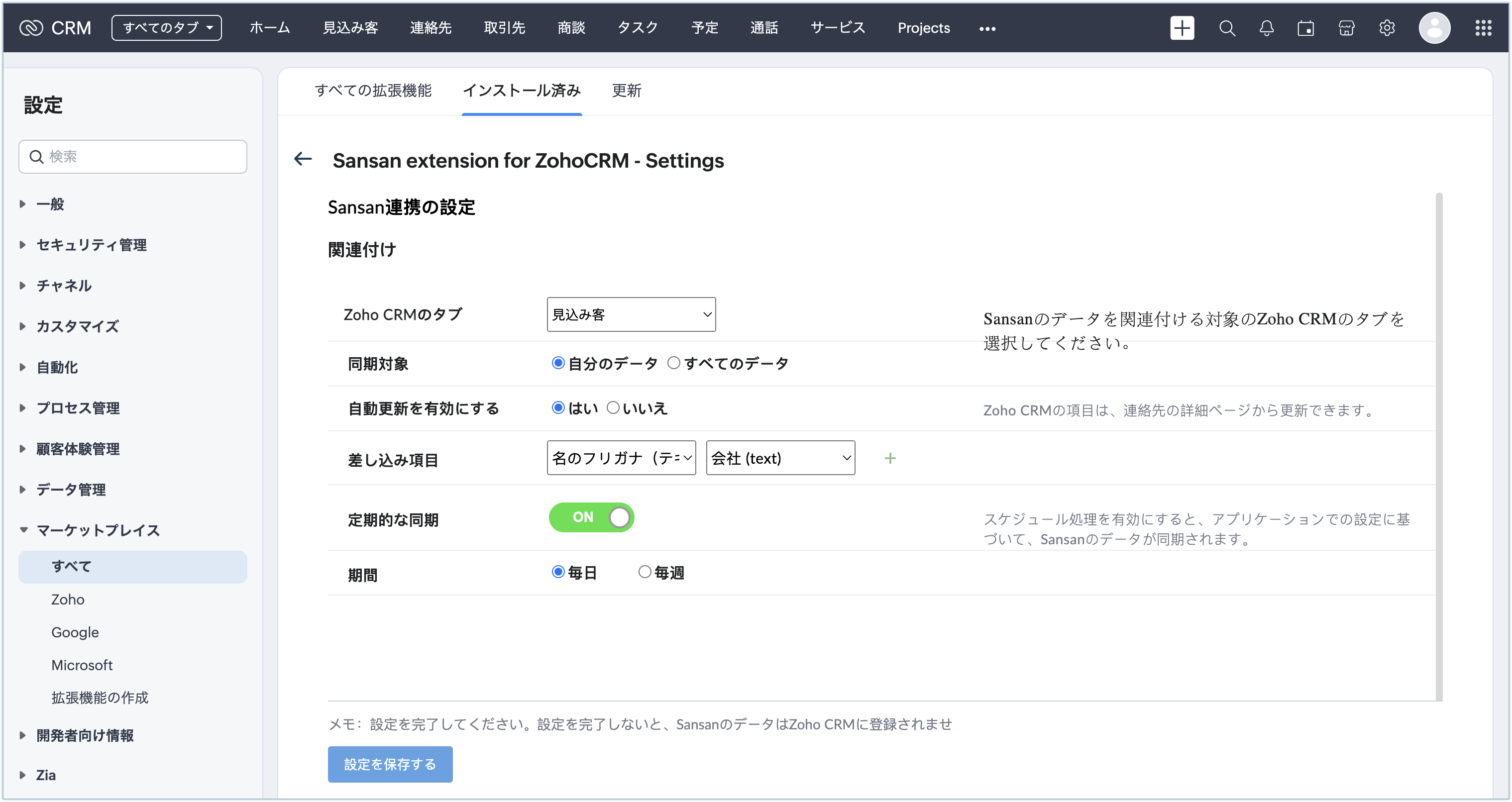
Task: Switch to the すべての拡張機能 tab
Action: pyautogui.click(x=373, y=91)
